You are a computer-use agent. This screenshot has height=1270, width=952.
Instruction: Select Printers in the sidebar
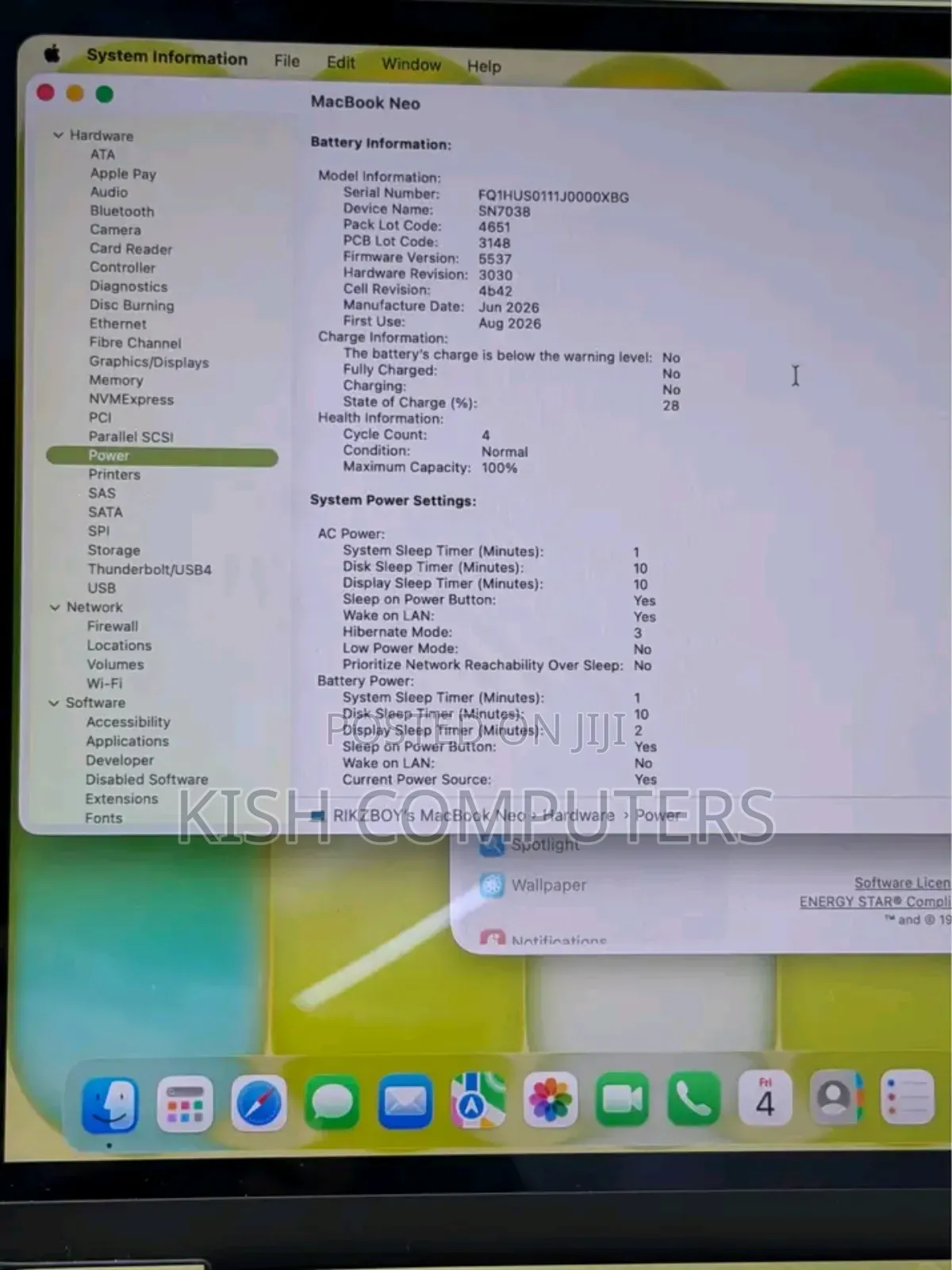[114, 475]
